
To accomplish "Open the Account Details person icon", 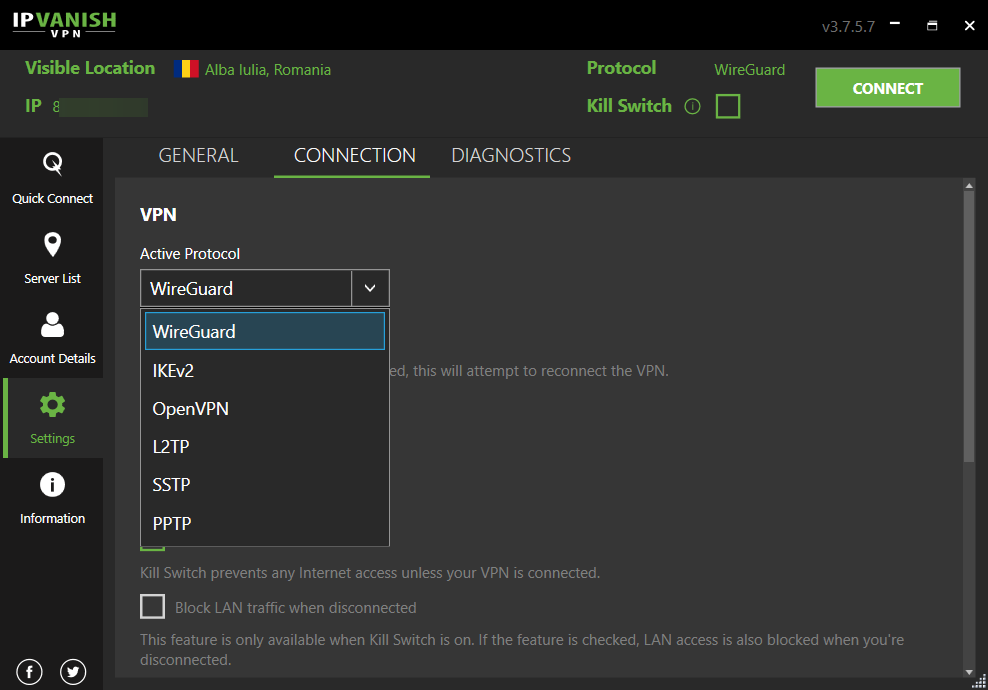I will 52,325.
